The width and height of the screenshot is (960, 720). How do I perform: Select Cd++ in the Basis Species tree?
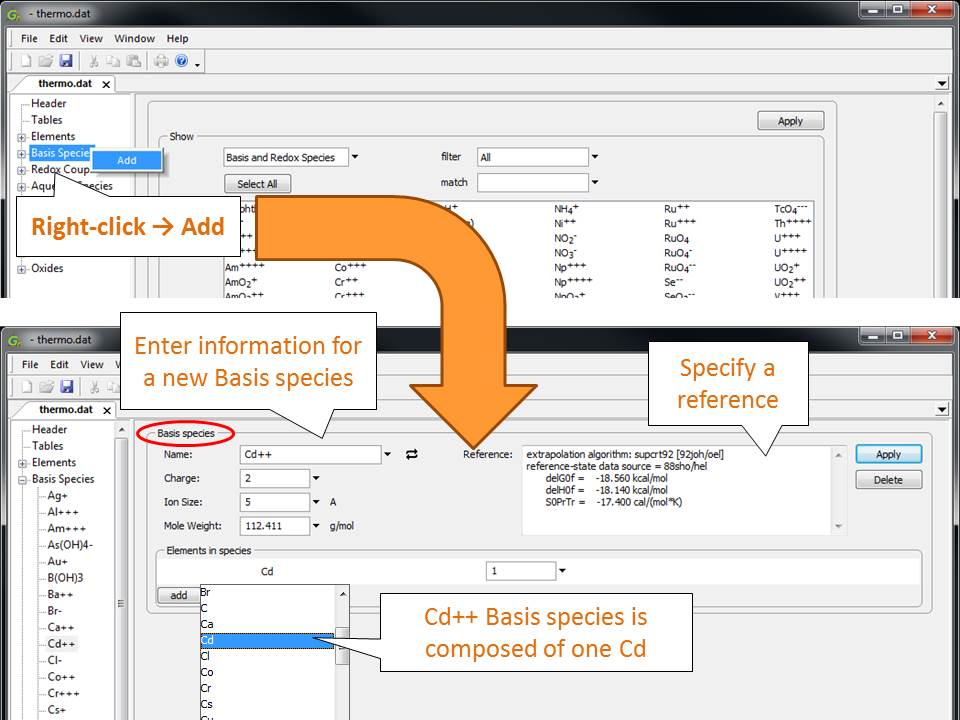pyautogui.click(x=61, y=643)
